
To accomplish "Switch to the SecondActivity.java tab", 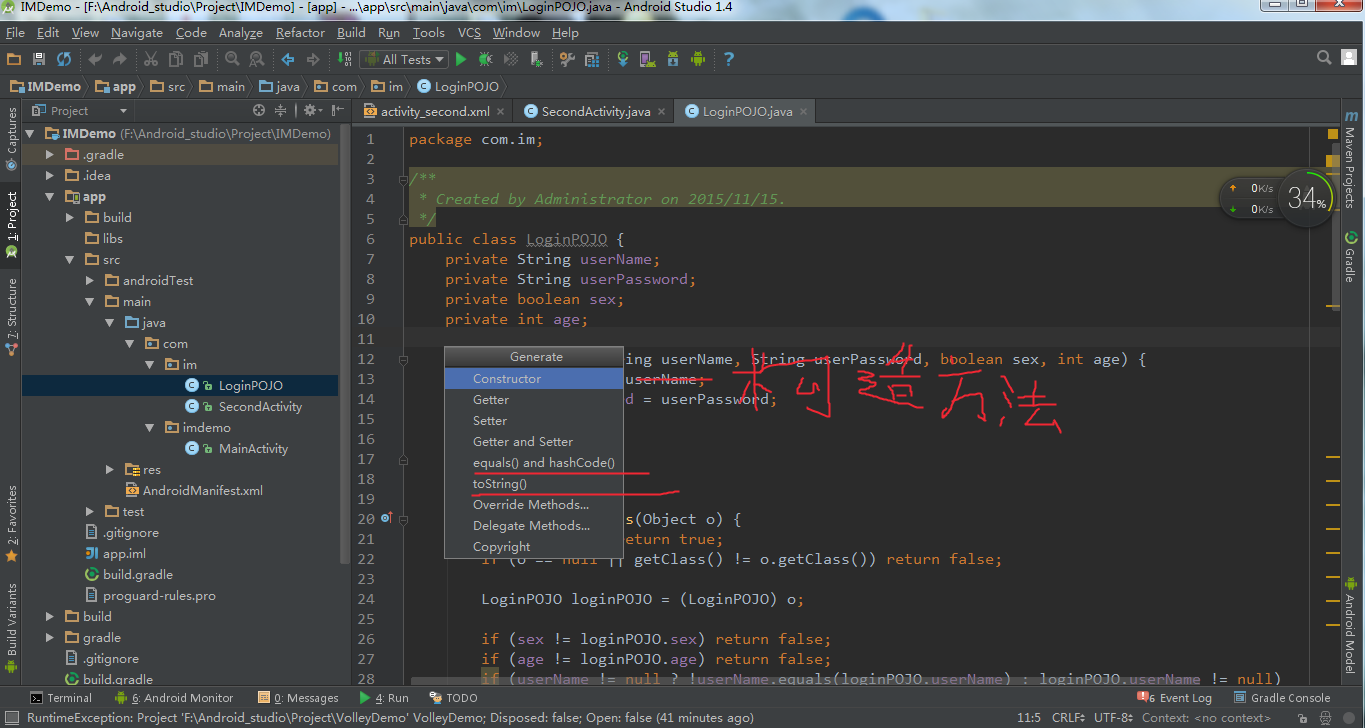I will tap(595, 112).
